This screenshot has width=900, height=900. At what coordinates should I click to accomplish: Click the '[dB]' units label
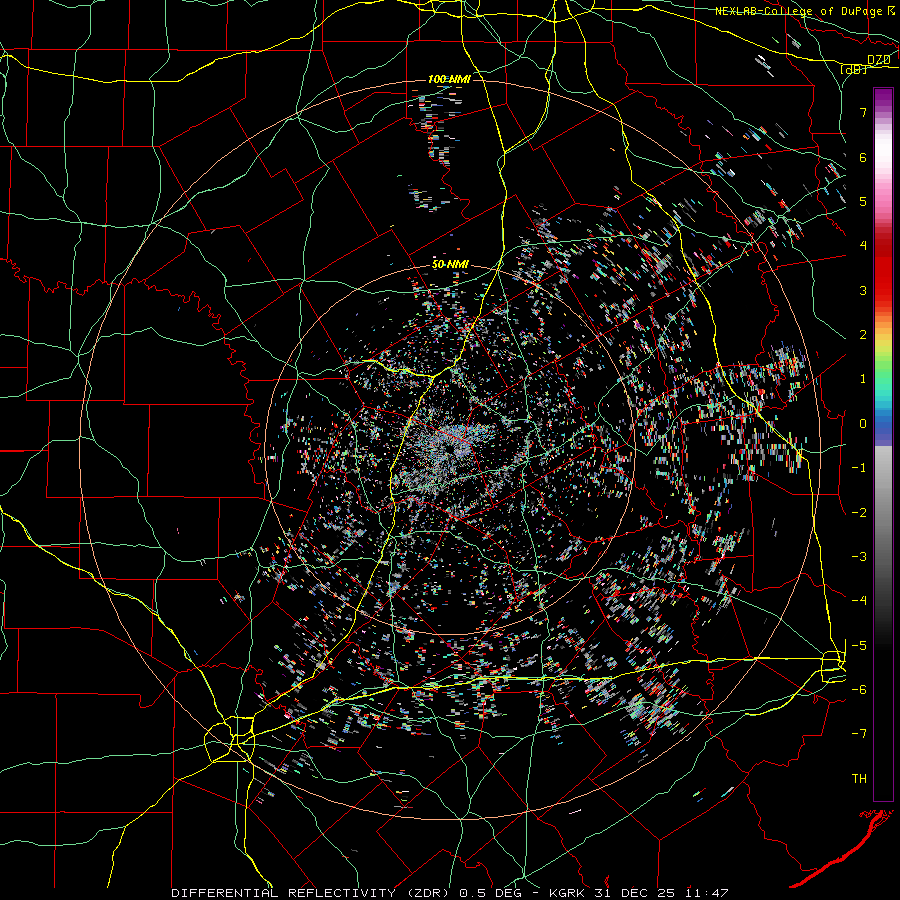[854, 69]
